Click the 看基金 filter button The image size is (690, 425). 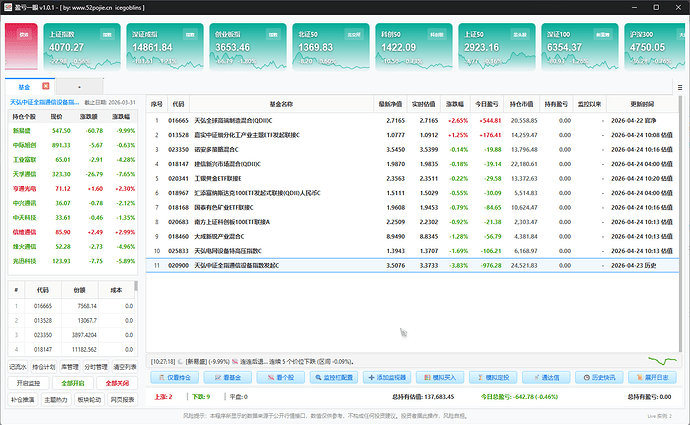[228, 377]
